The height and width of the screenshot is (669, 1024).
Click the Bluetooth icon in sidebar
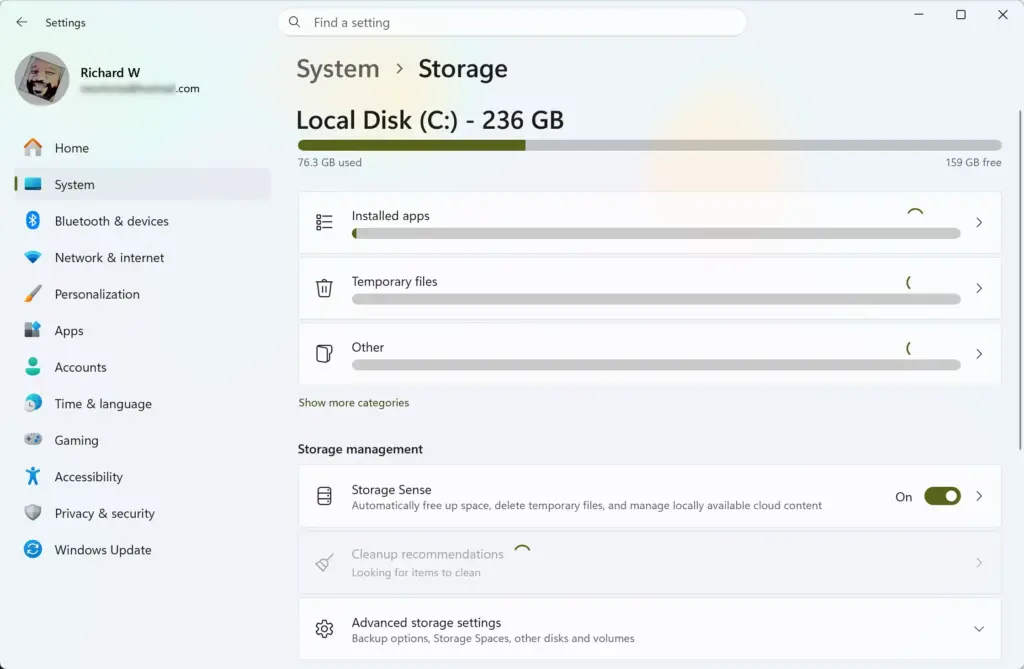(33, 221)
